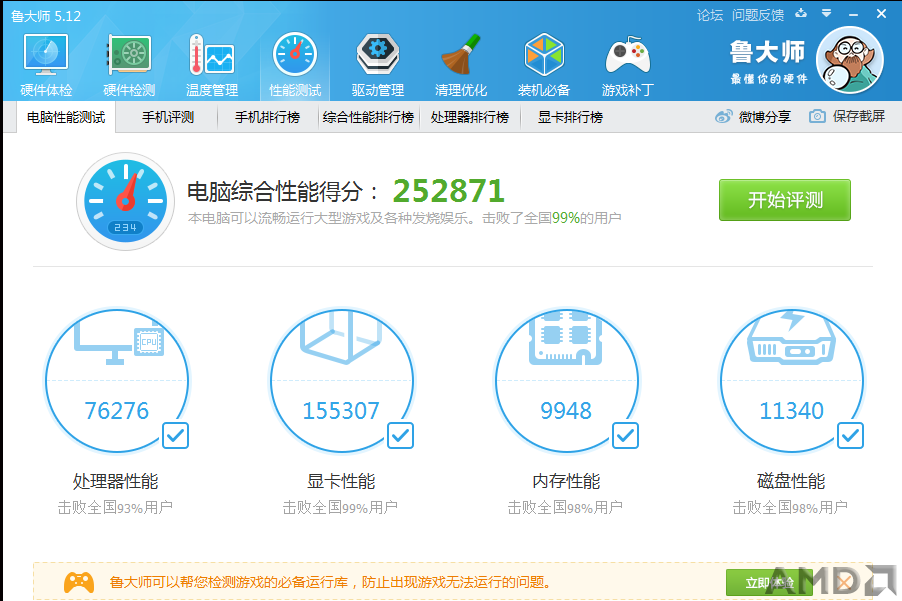Switch to 电脑性能测试 tab
Screen dimensions: 902x601
pos(66,117)
